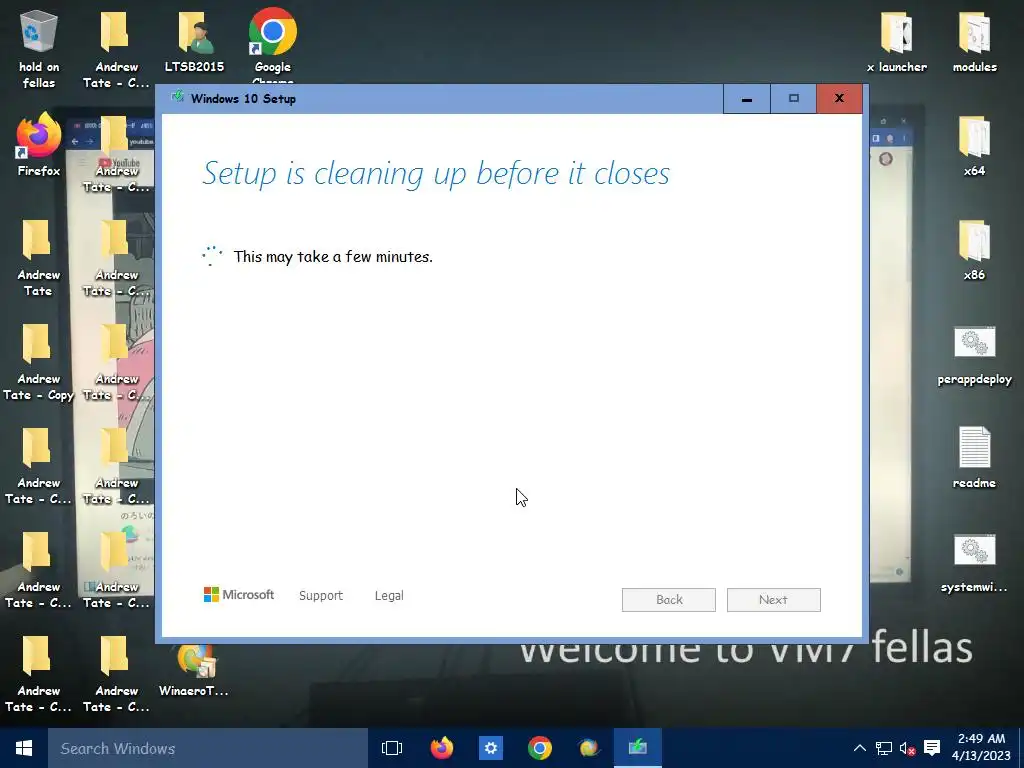Open the Windows Start menu
This screenshot has width=1024, height=768.
pyautogui.click(x=24, y=748)
